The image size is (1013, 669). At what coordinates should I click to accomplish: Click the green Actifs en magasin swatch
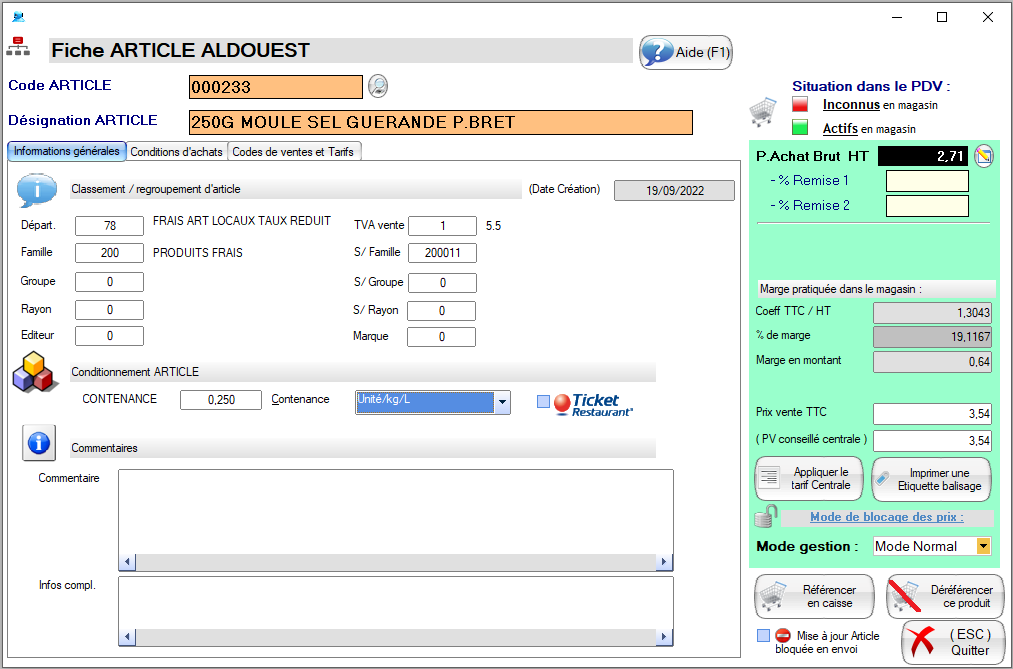point(800,128)
